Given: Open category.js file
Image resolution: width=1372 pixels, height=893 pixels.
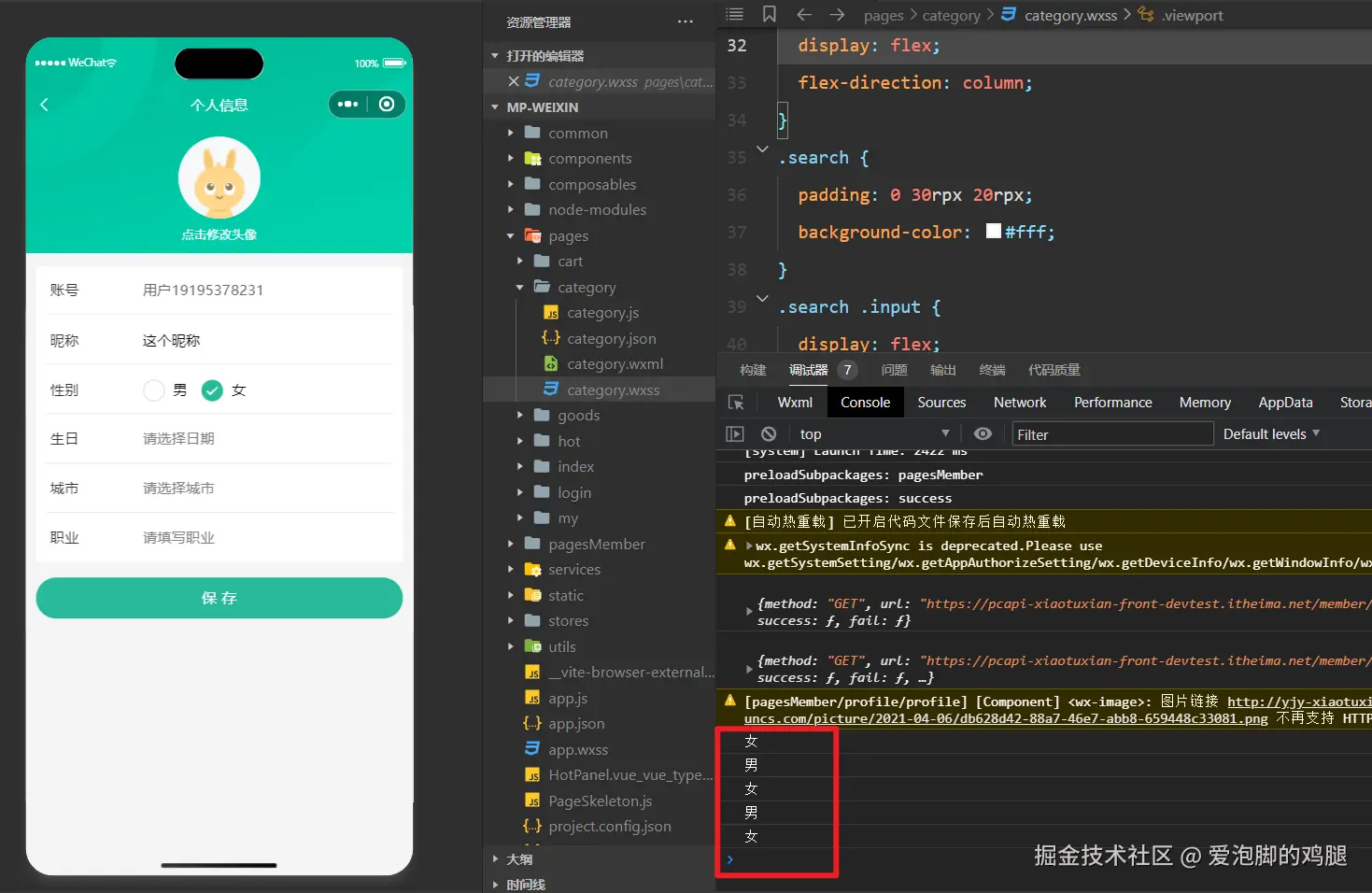Looking at the screenshot, I should coord(602,313).
